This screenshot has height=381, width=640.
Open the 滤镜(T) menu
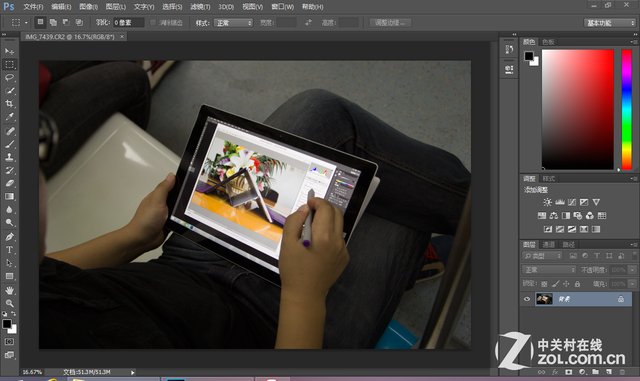tap(200, 7)
